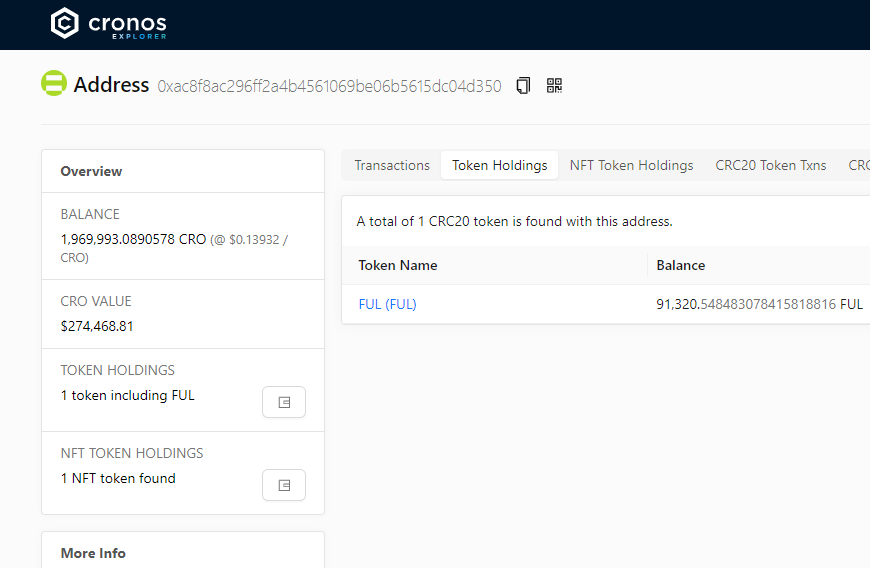
Task: Go to the CRC20 Token Txns tab
Action: (771, 165)
